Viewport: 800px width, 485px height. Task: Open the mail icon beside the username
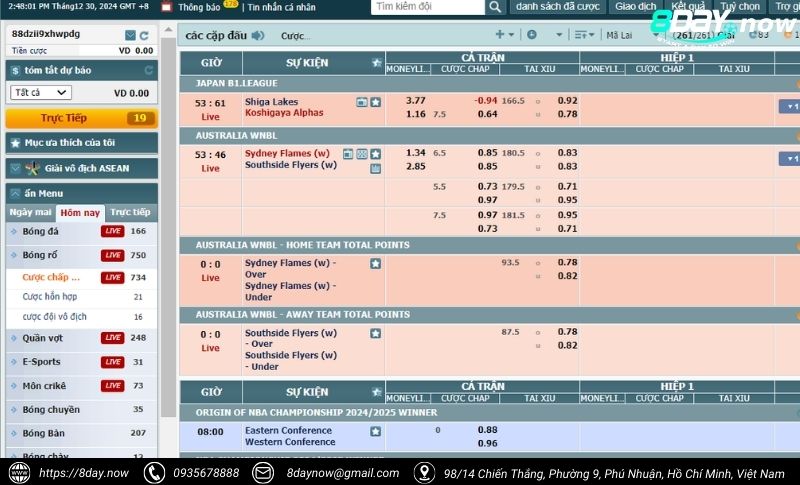pos(130,35)
